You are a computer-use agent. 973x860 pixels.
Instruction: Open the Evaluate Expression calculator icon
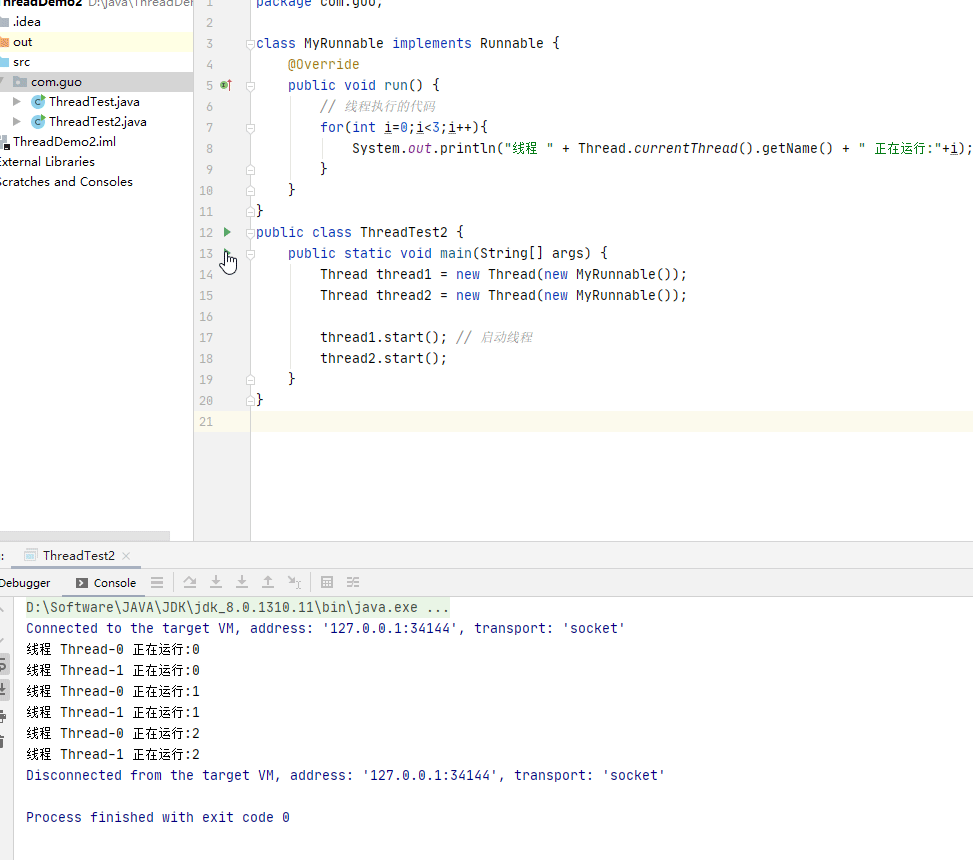327,582
